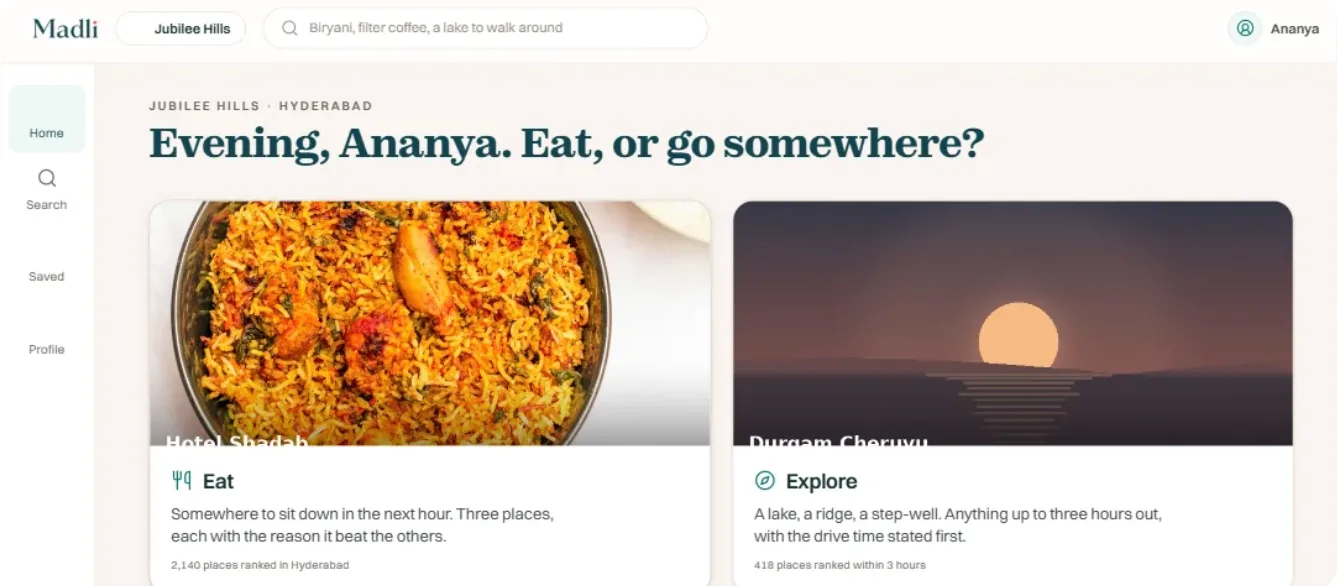This screenshot has height=586, width=1338.
Task: Open the Jubilee Hills location selector
Action: [181, 29]
